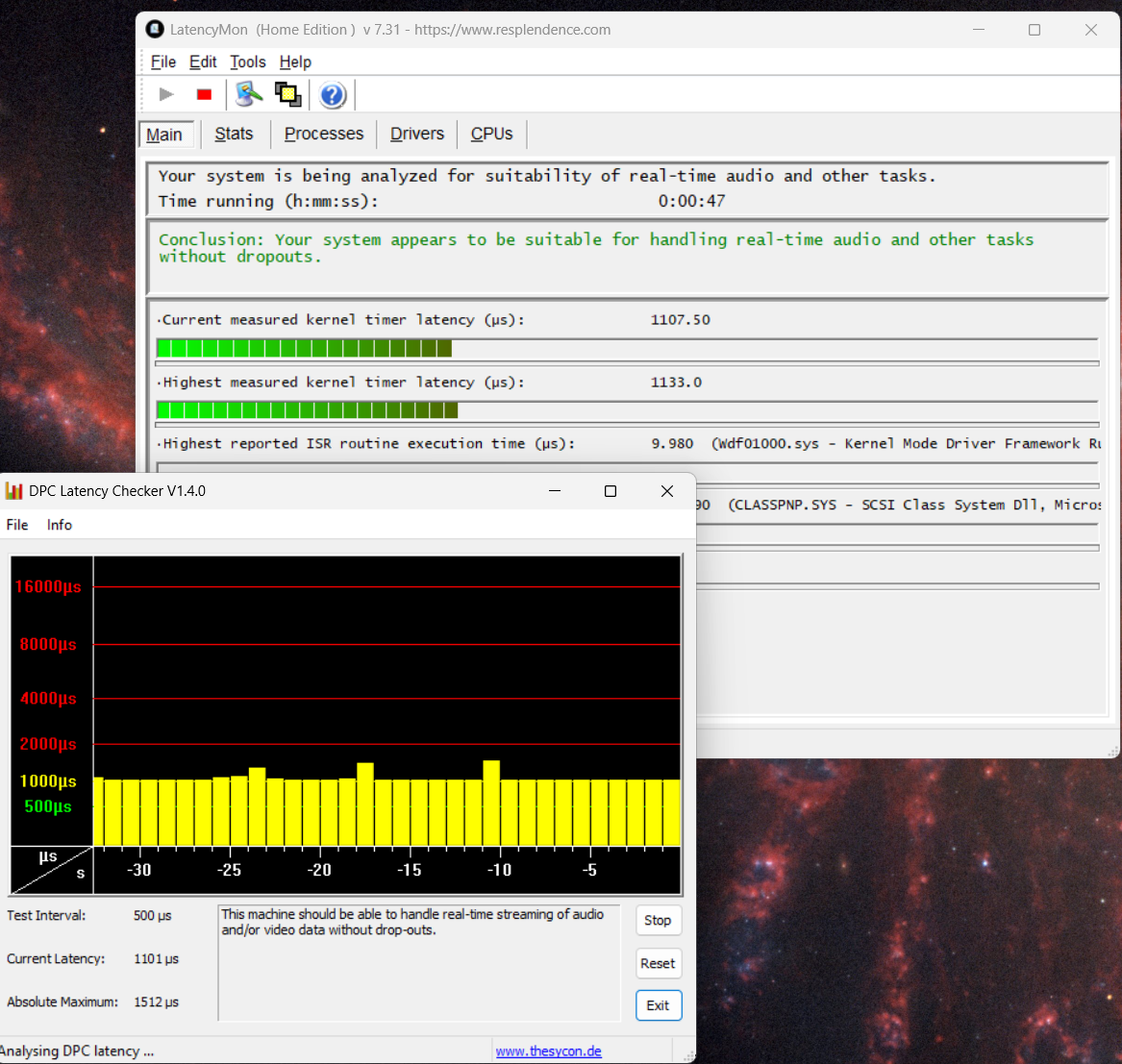Click the Stop button in DPC Latency Checker
This screenshot has height=1064, width=1122.
coord(658,920)
